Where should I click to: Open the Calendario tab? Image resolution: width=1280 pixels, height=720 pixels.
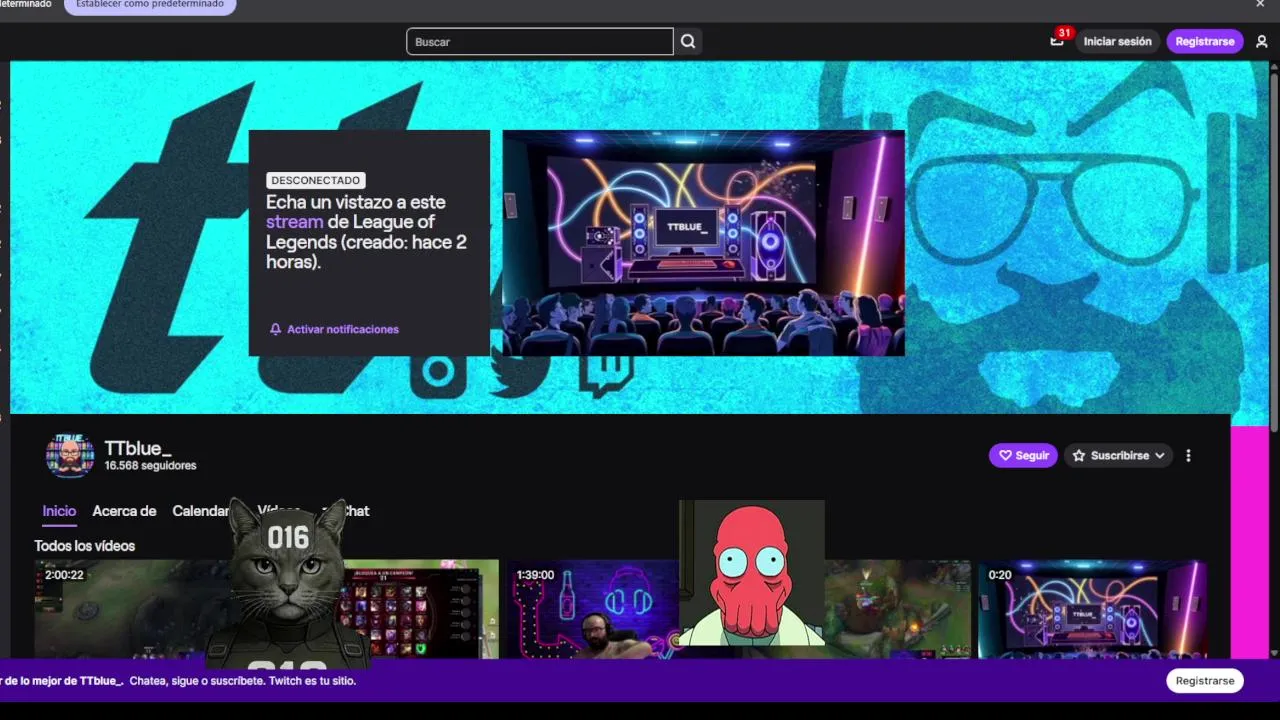coord(201,511)
